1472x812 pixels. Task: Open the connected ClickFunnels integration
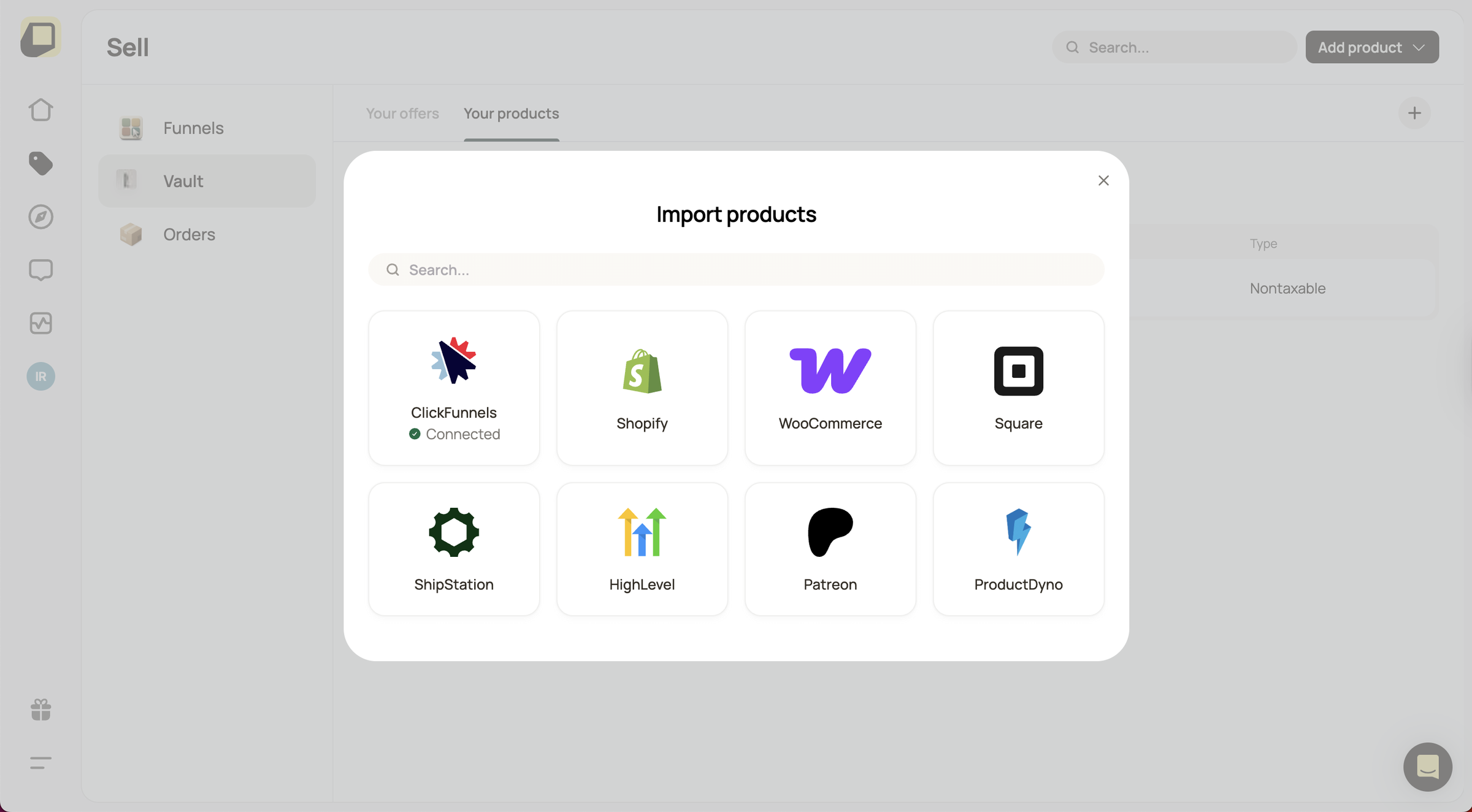tap(453, 388)
